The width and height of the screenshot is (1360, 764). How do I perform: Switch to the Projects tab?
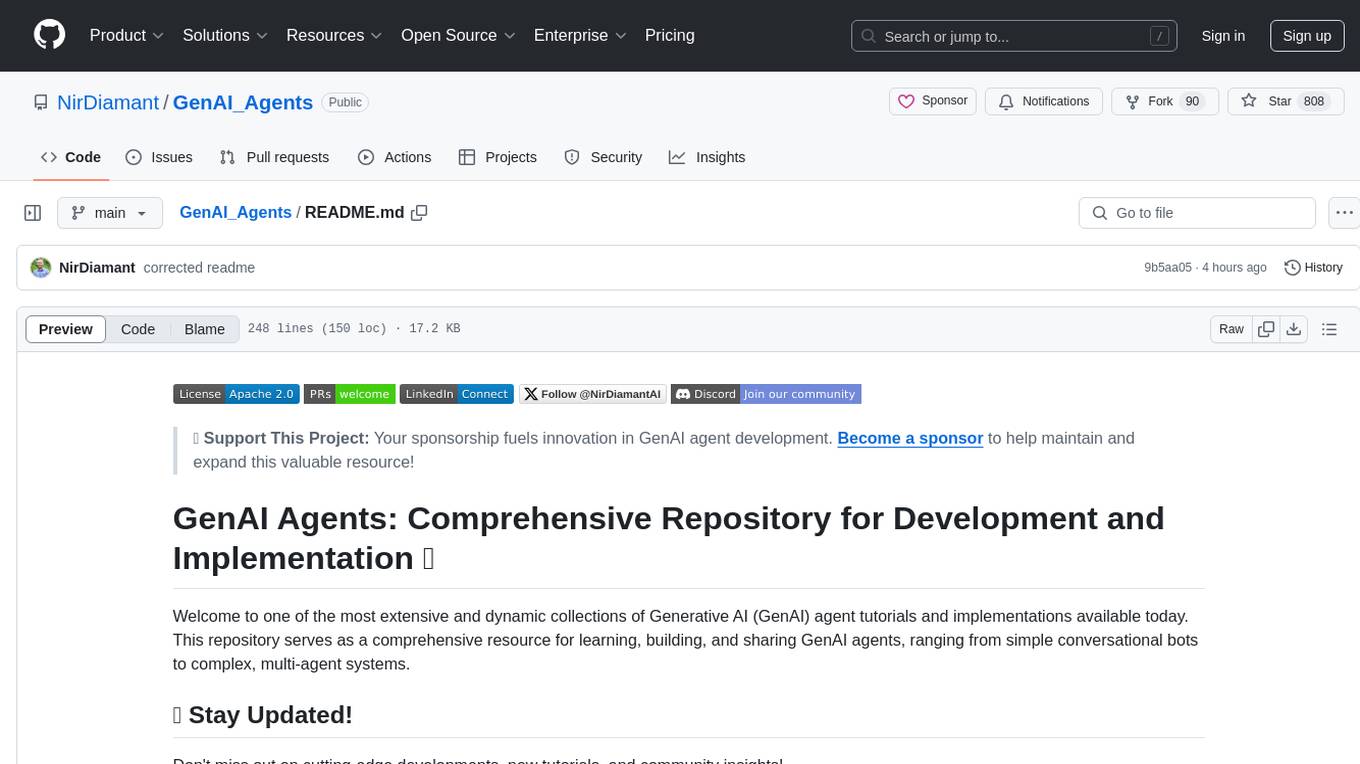(x=497, y=157)
